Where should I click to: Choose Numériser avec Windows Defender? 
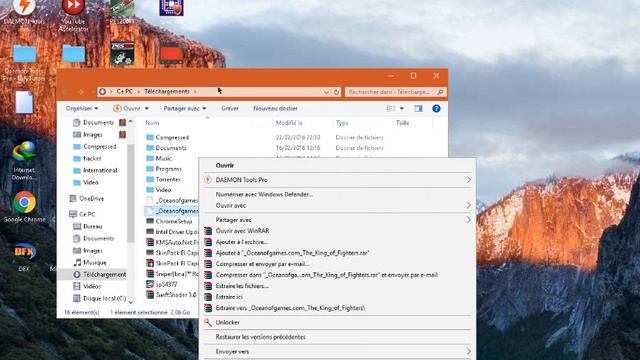point(264,195)
